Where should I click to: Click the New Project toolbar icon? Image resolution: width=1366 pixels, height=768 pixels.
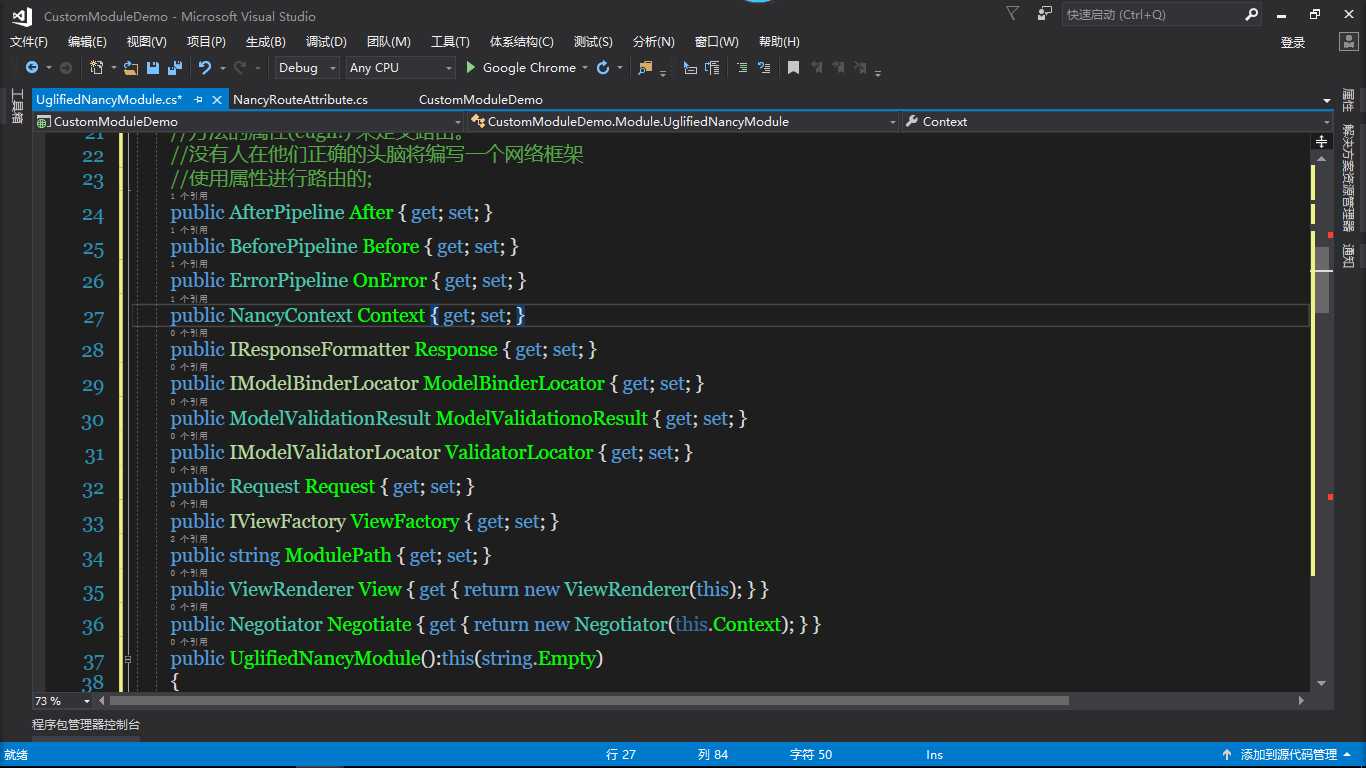97,68
